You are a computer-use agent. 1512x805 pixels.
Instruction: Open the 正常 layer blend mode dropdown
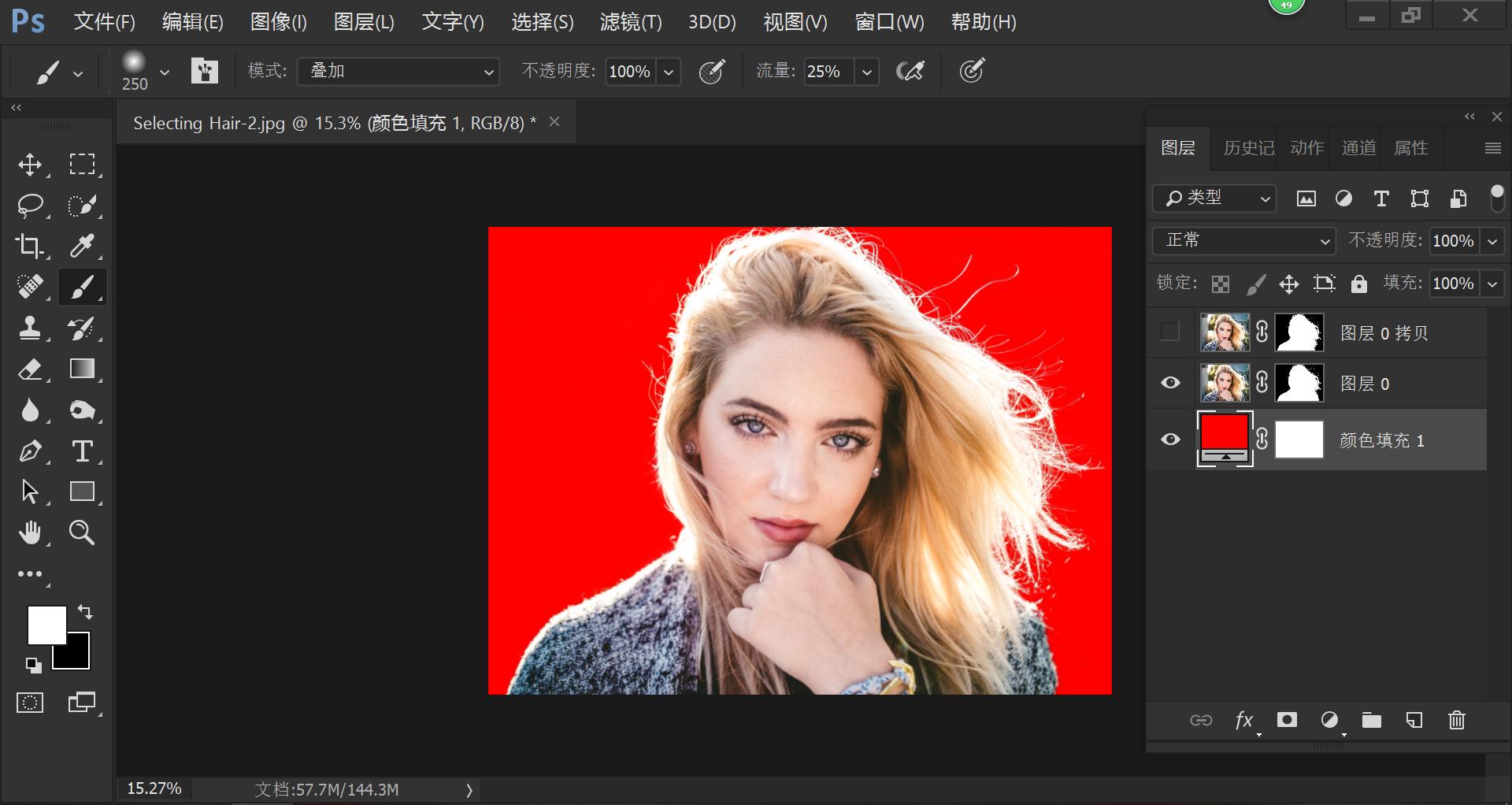pos(1243,241)
